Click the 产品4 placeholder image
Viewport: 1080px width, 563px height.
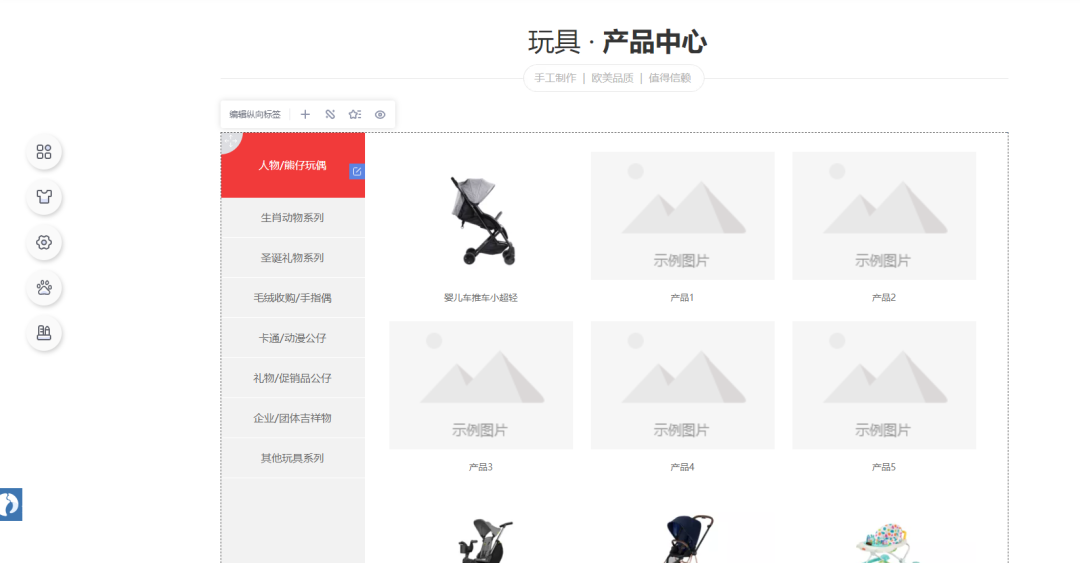683,385
